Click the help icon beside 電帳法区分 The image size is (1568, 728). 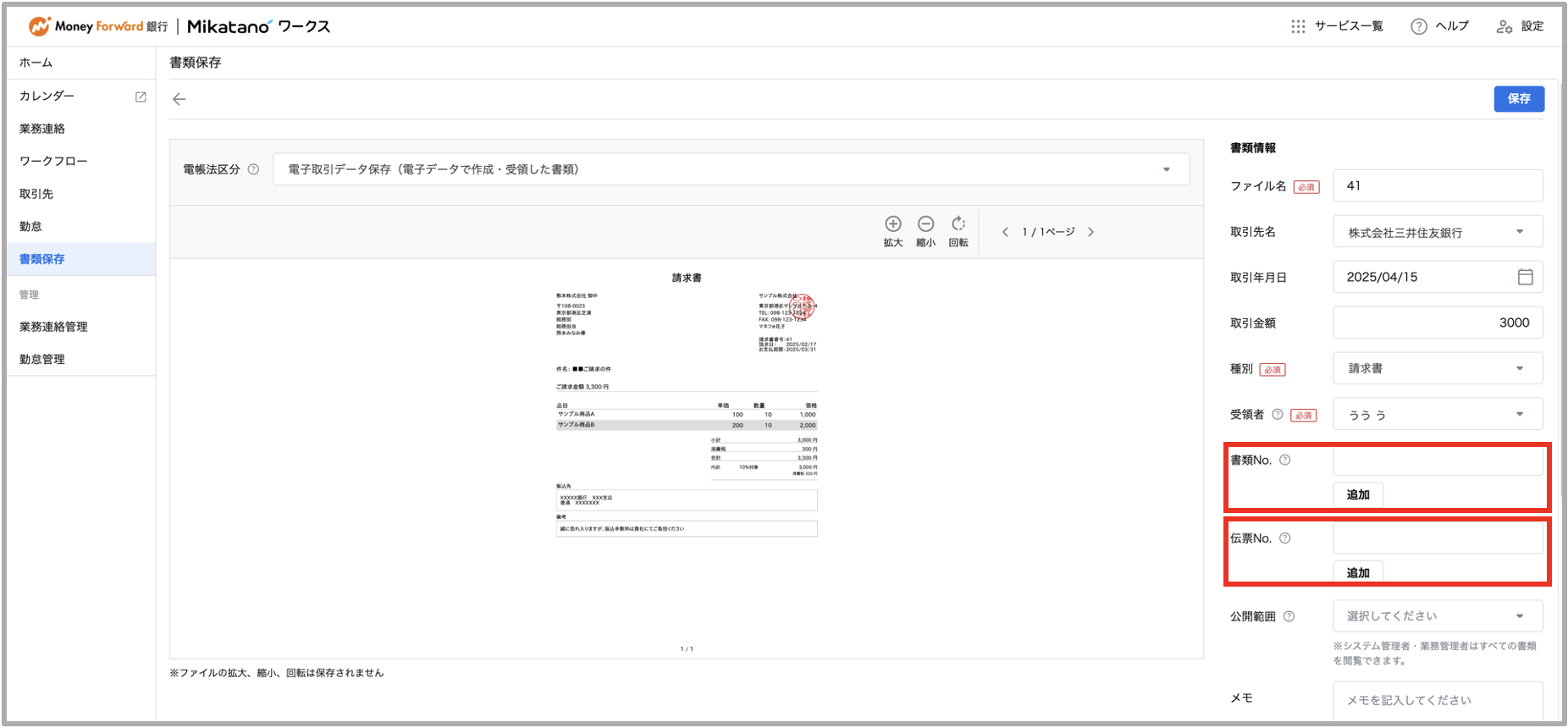pos(253,169)
